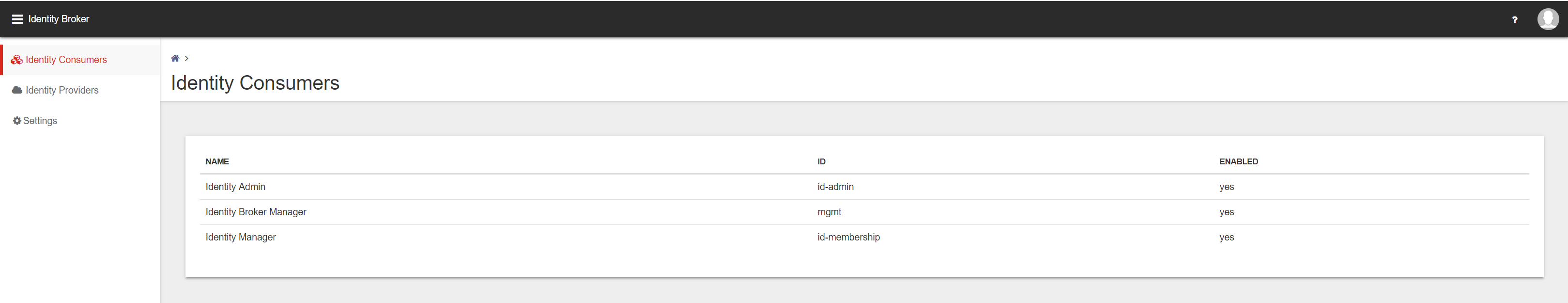1568x303 pixels.
Task: Click the Identity Broker title text
Action: [59, 19]
